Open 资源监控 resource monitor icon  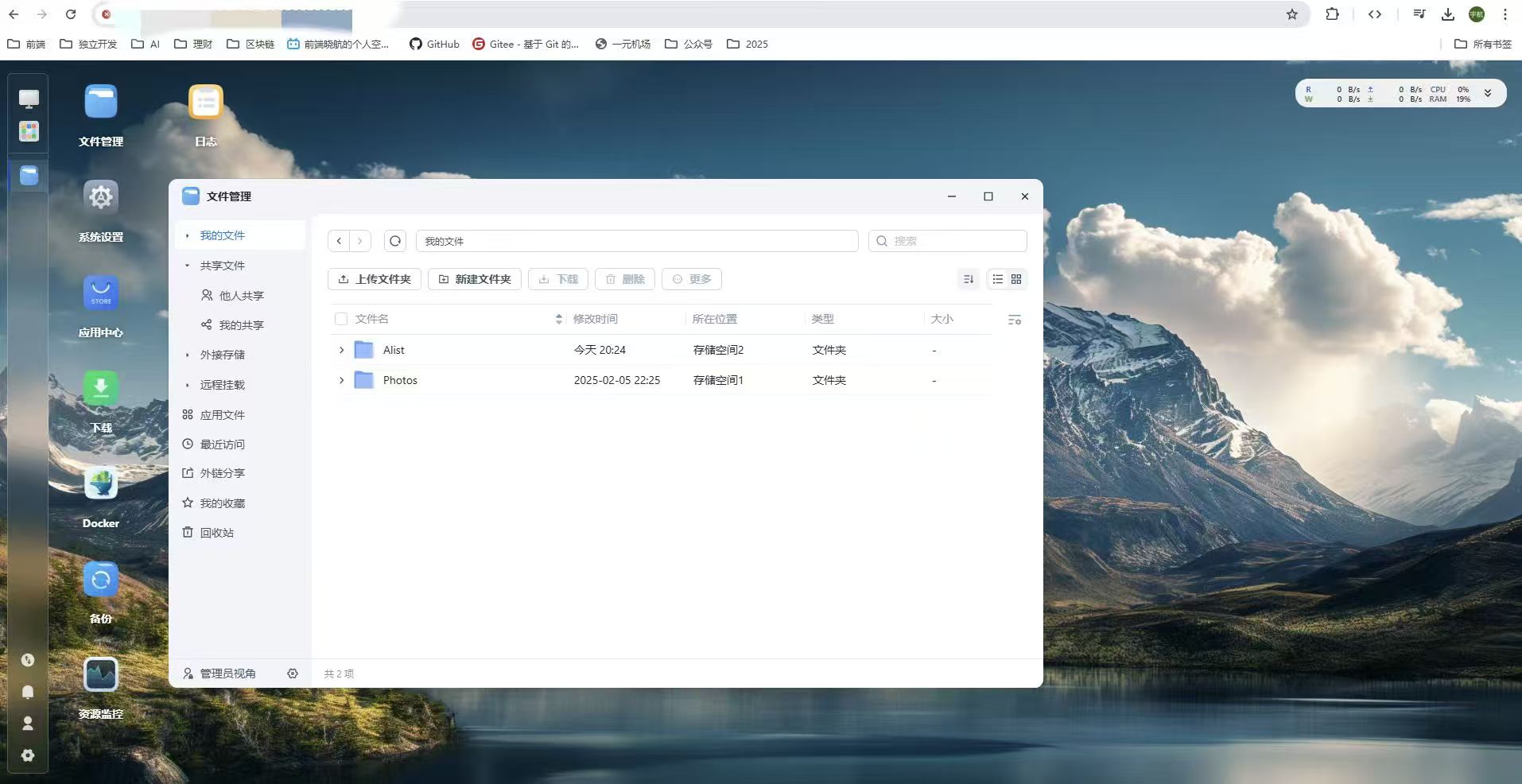coord(101,675)
